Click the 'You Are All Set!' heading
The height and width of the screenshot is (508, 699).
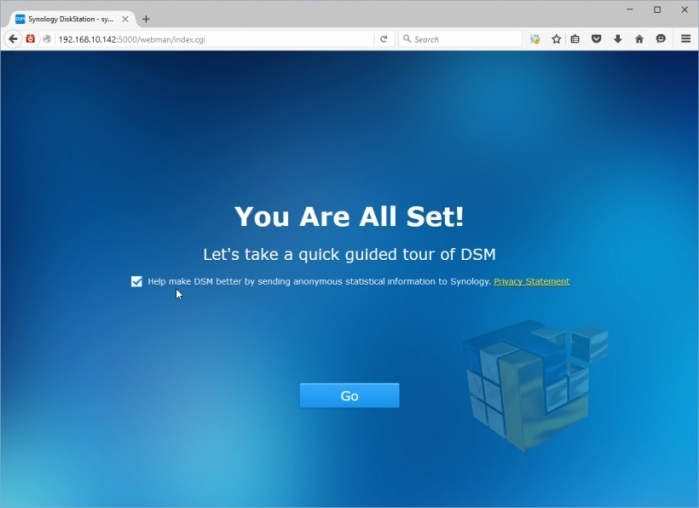[350, 217]
